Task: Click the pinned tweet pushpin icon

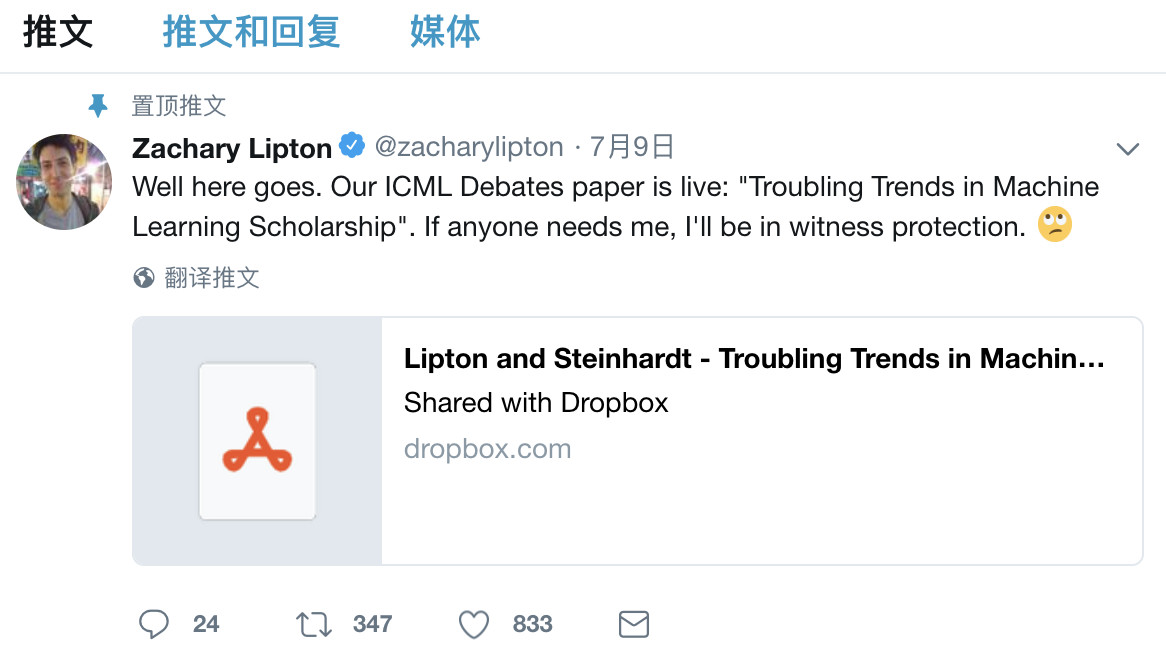Action: 98,105
